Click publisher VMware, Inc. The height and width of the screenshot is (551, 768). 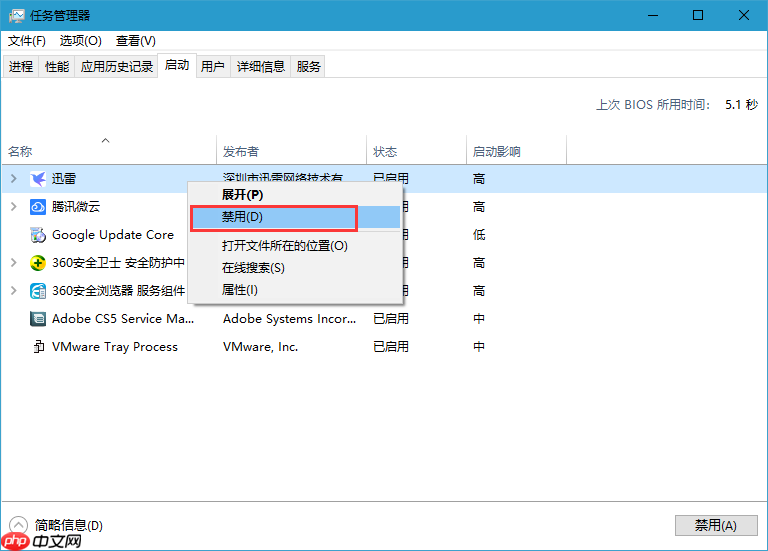(261, 347)
